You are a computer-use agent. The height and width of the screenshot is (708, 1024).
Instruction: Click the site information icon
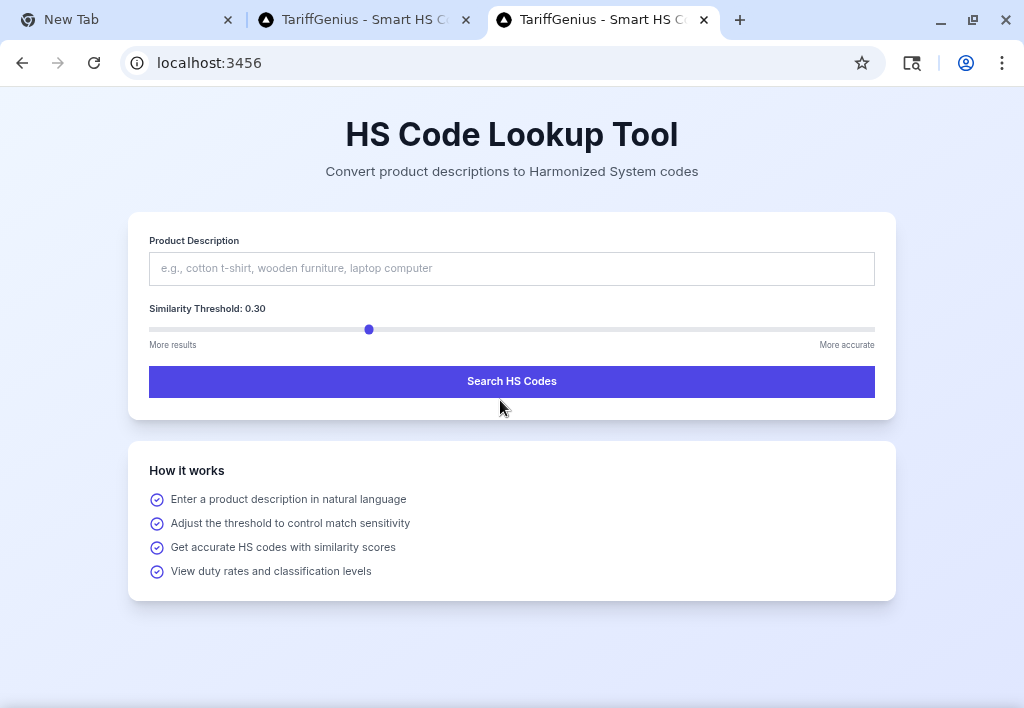pyautogui.click(x=138, y=63)
